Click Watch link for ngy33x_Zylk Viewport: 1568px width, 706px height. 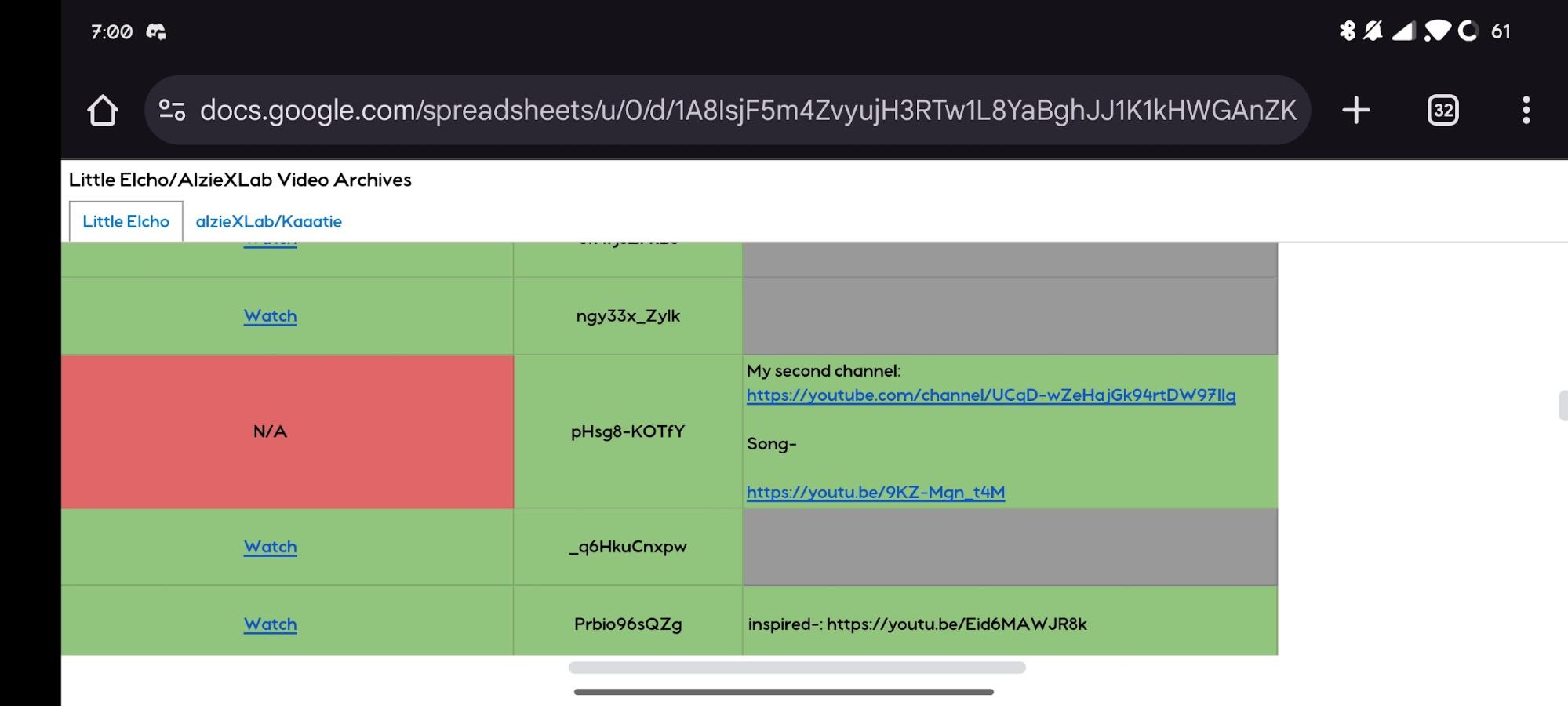[270, 316]
